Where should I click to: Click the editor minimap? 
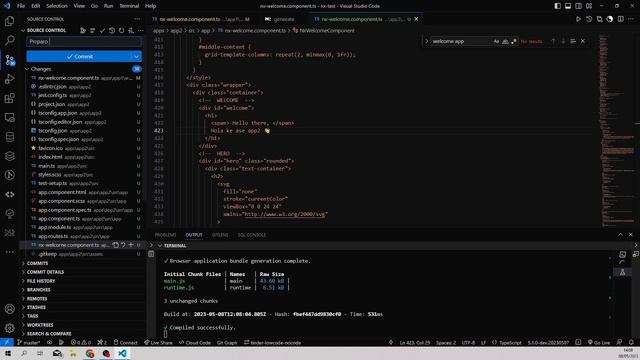click(616, 131)
